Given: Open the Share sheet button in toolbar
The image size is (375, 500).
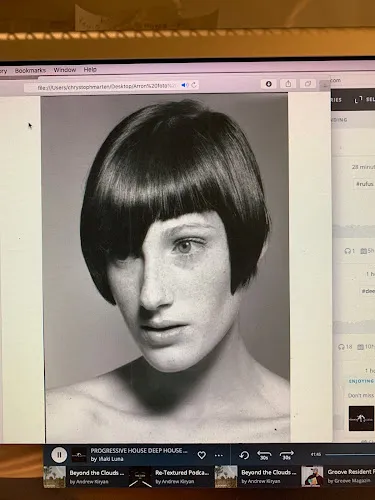Looking at the screenshot, I should pyautogui.click(x=288, y=84).
